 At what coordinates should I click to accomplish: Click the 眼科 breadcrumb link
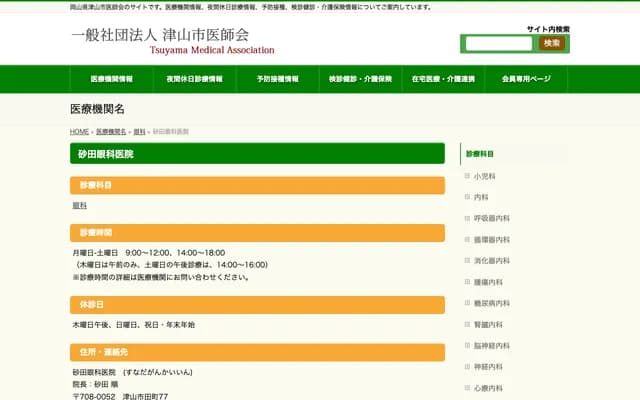click(139, 132)
